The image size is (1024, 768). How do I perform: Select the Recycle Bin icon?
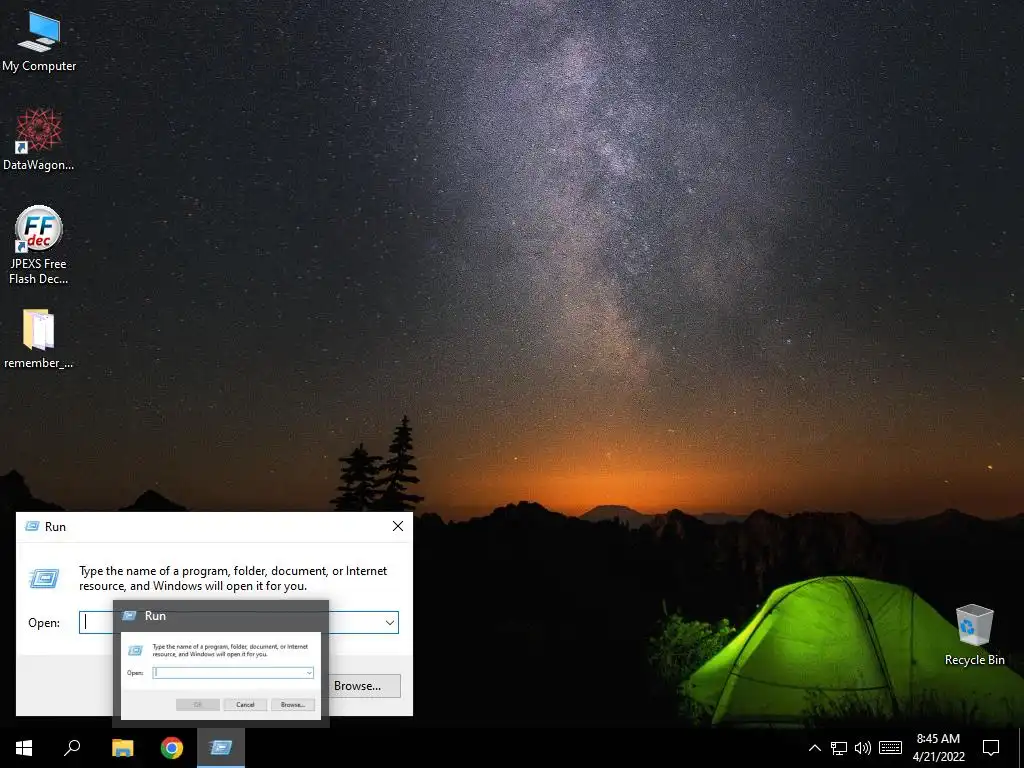pos(974,635)
